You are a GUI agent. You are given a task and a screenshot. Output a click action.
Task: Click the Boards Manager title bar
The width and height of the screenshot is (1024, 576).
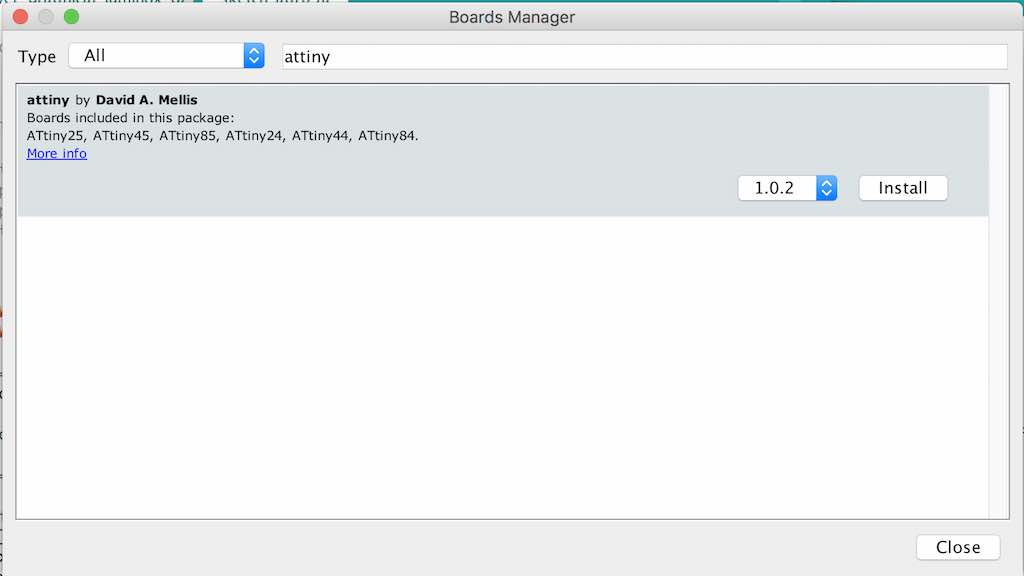(512, 17)
